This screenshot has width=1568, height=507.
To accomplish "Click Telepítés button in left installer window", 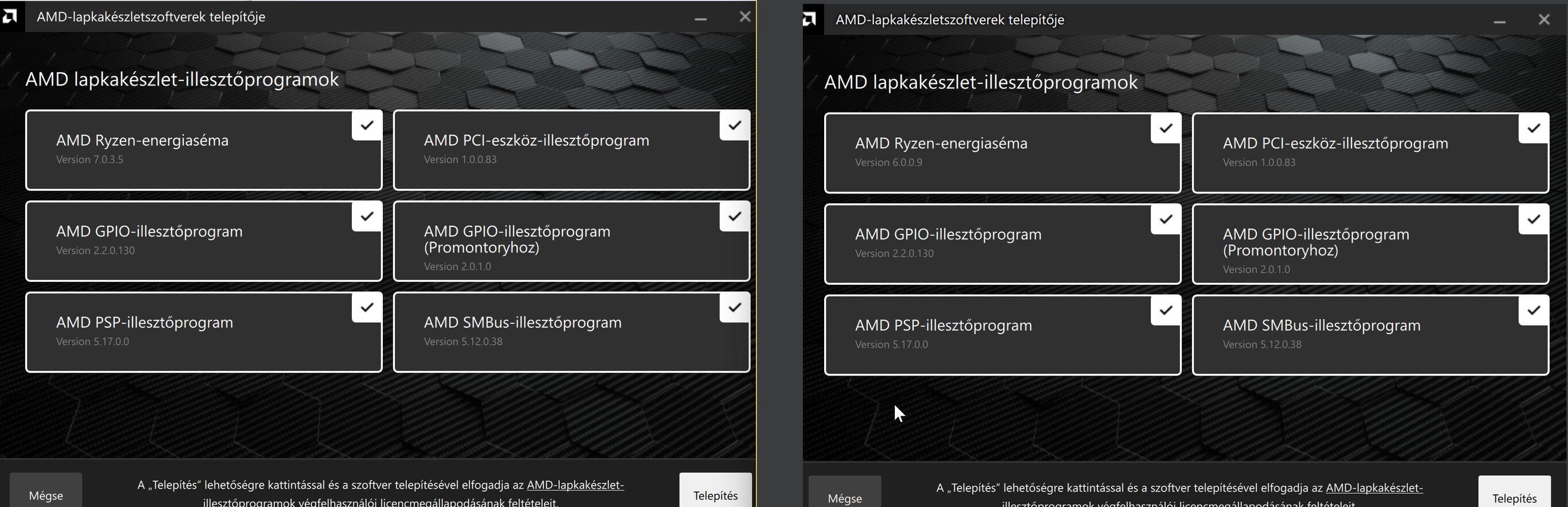I will [x=715, y=490].
